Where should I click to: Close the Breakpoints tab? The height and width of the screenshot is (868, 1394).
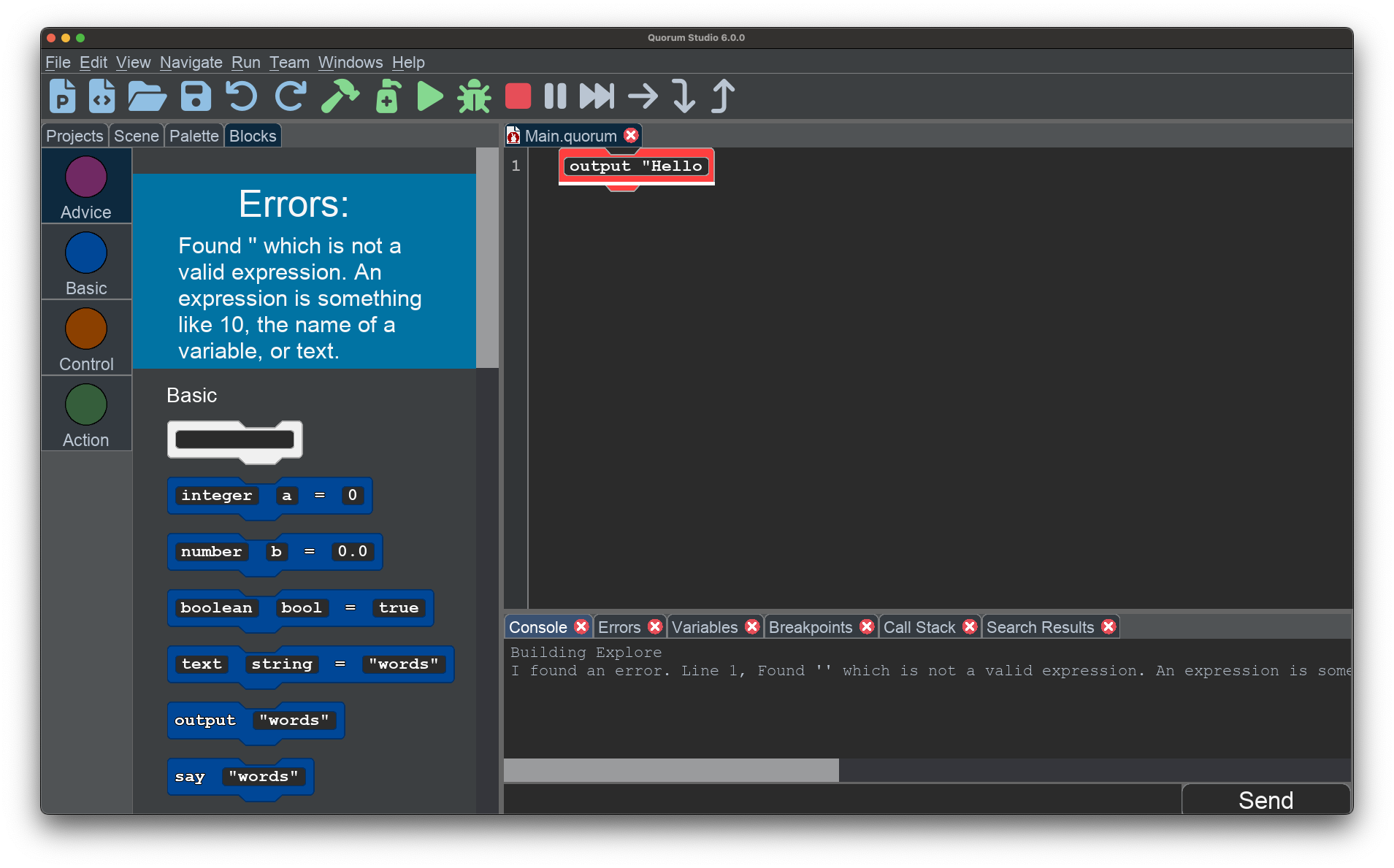867,627
